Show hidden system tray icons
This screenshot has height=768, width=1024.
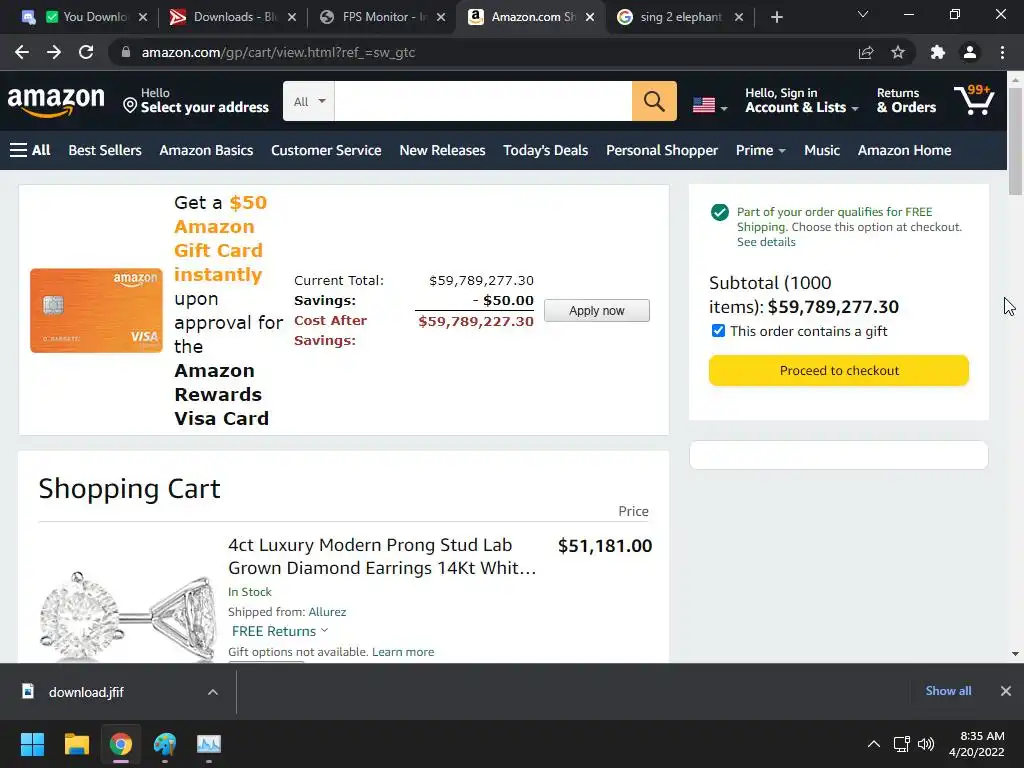(x=873, y=744)
